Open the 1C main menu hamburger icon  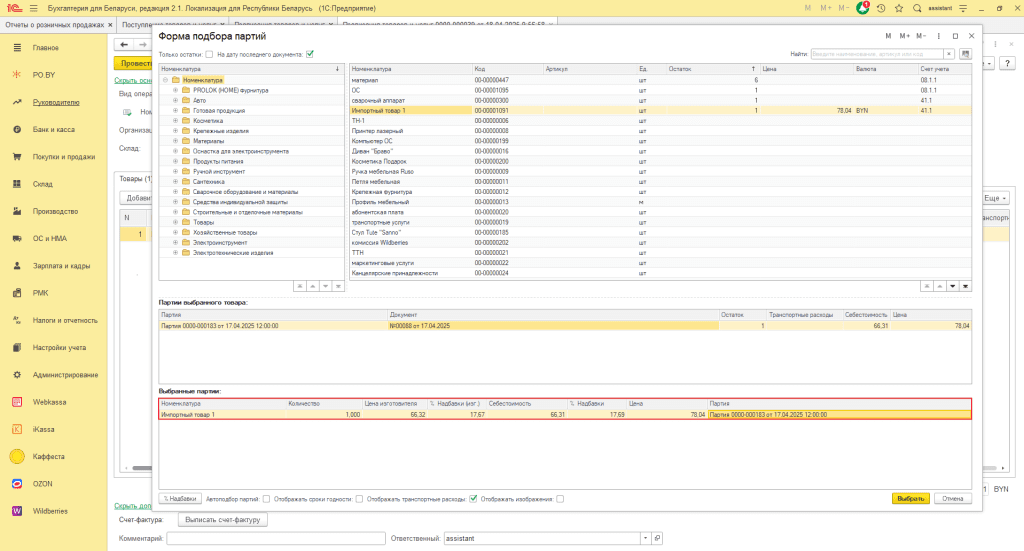[x=34, y=8]
